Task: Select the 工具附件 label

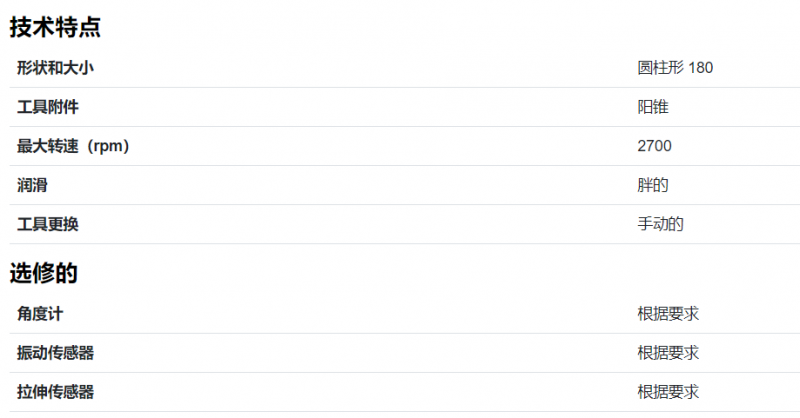Action: tap(47, 107)
